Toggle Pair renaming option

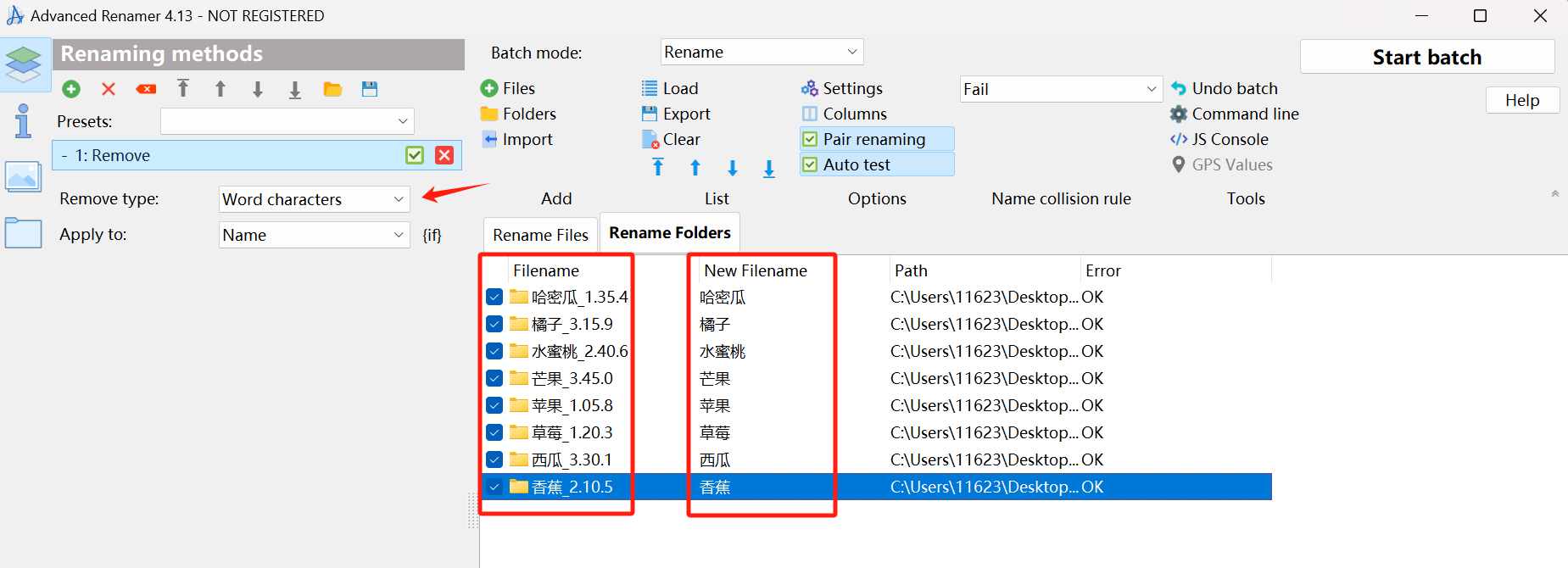[x=877, y=139]
